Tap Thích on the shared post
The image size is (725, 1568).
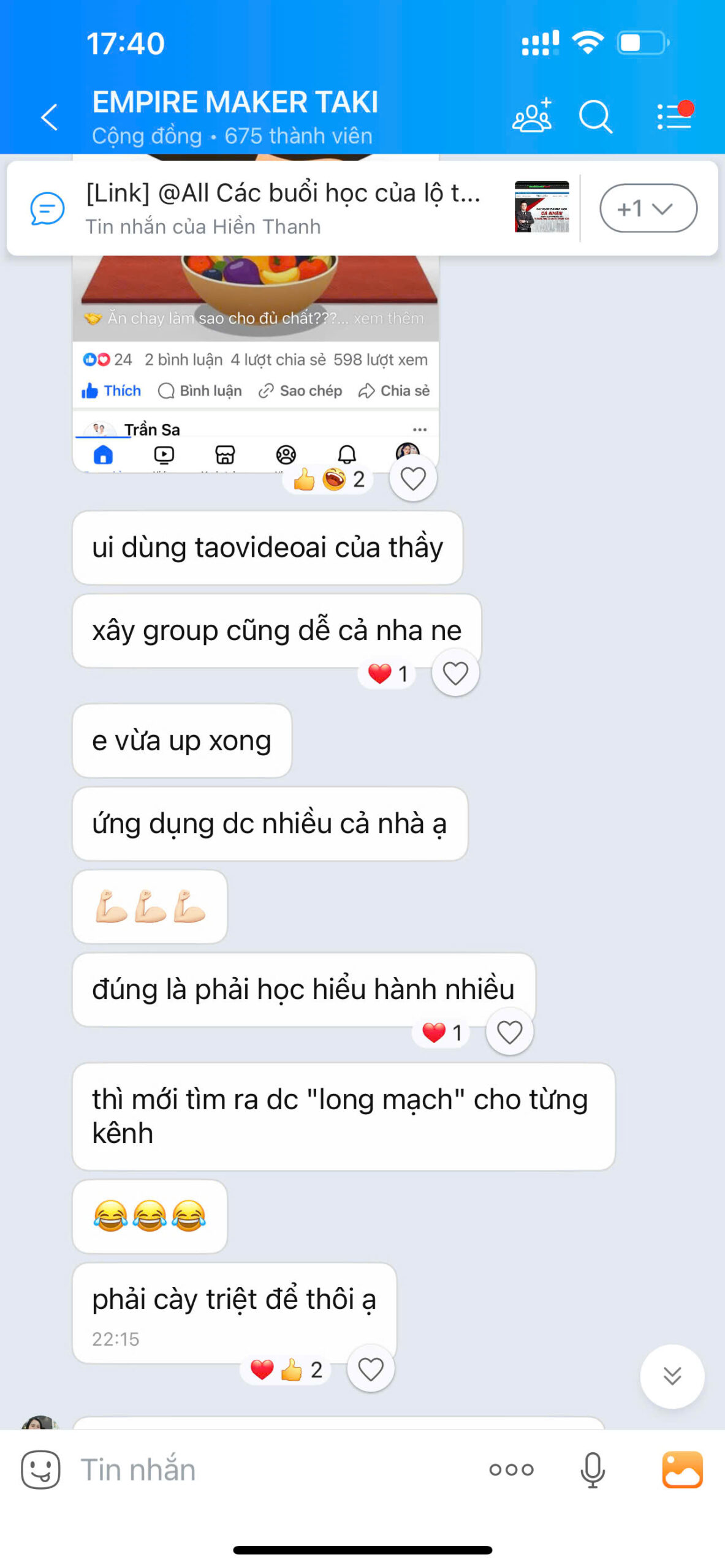112,391
